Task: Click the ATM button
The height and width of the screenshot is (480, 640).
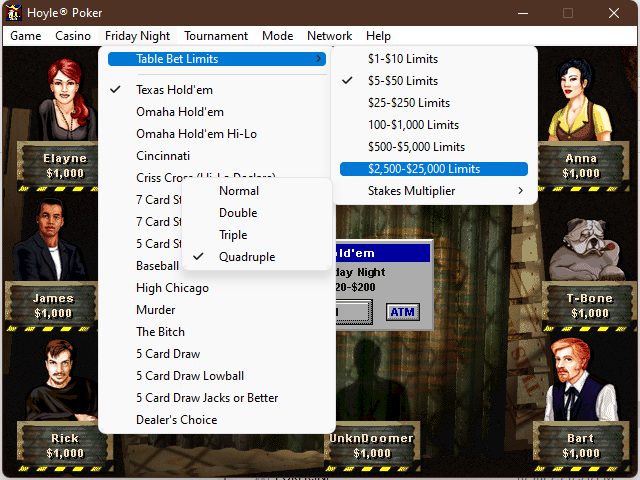Action: 402,312
